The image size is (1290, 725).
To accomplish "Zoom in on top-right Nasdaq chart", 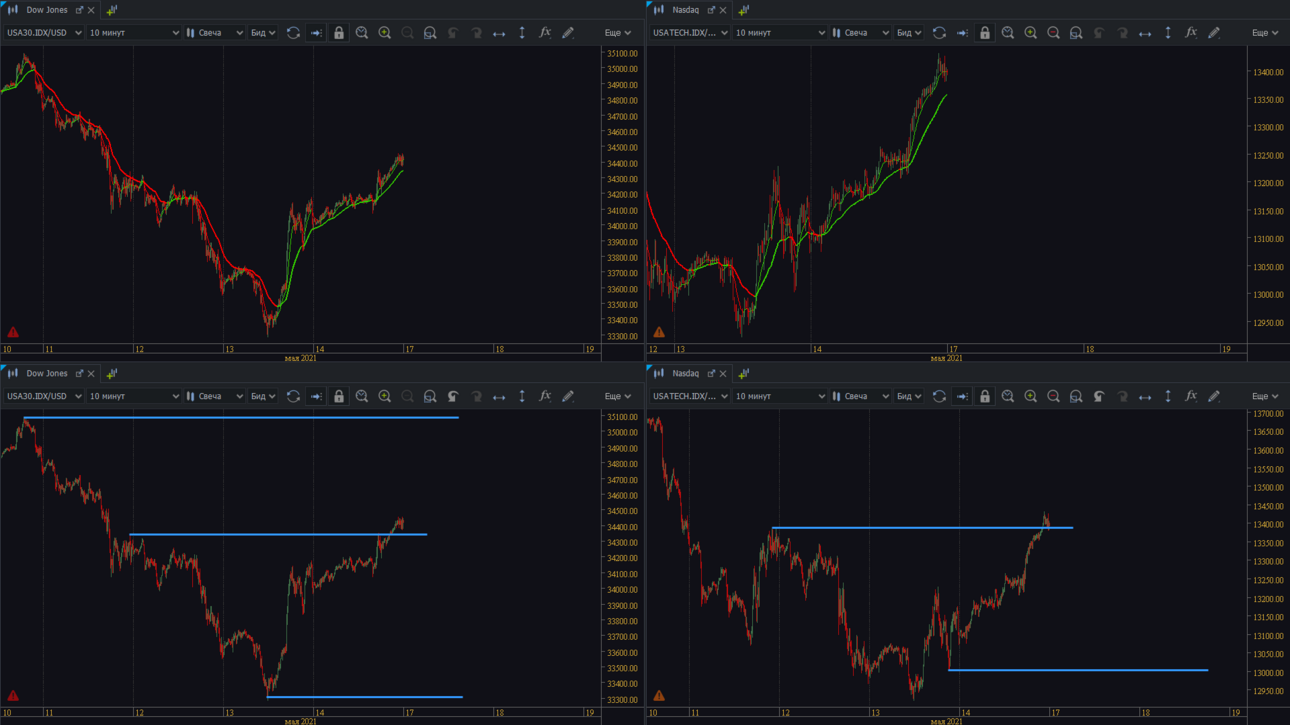I will (1031, 33).
